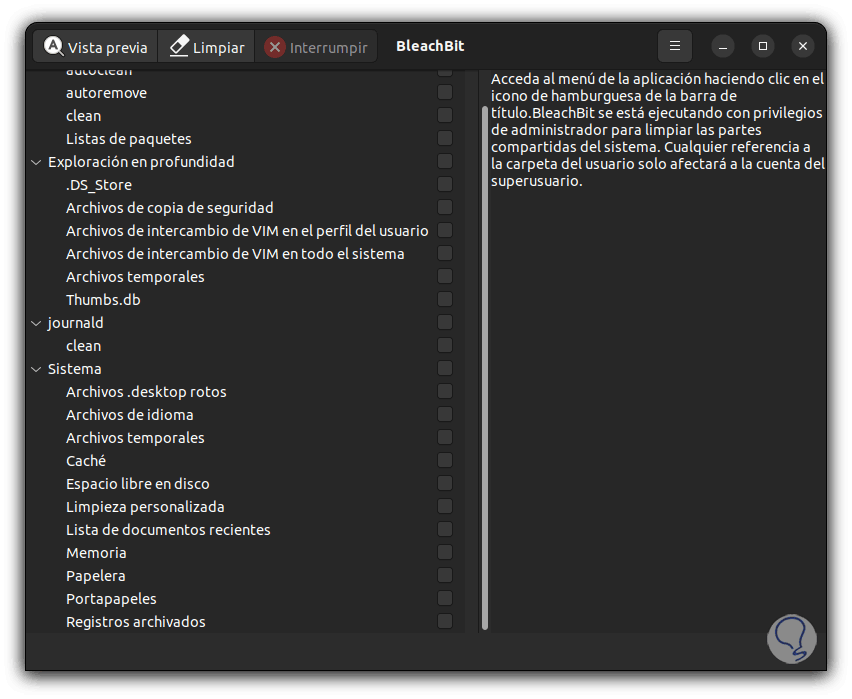Tick the Archivos de idioma checkbox

[445, 414]
